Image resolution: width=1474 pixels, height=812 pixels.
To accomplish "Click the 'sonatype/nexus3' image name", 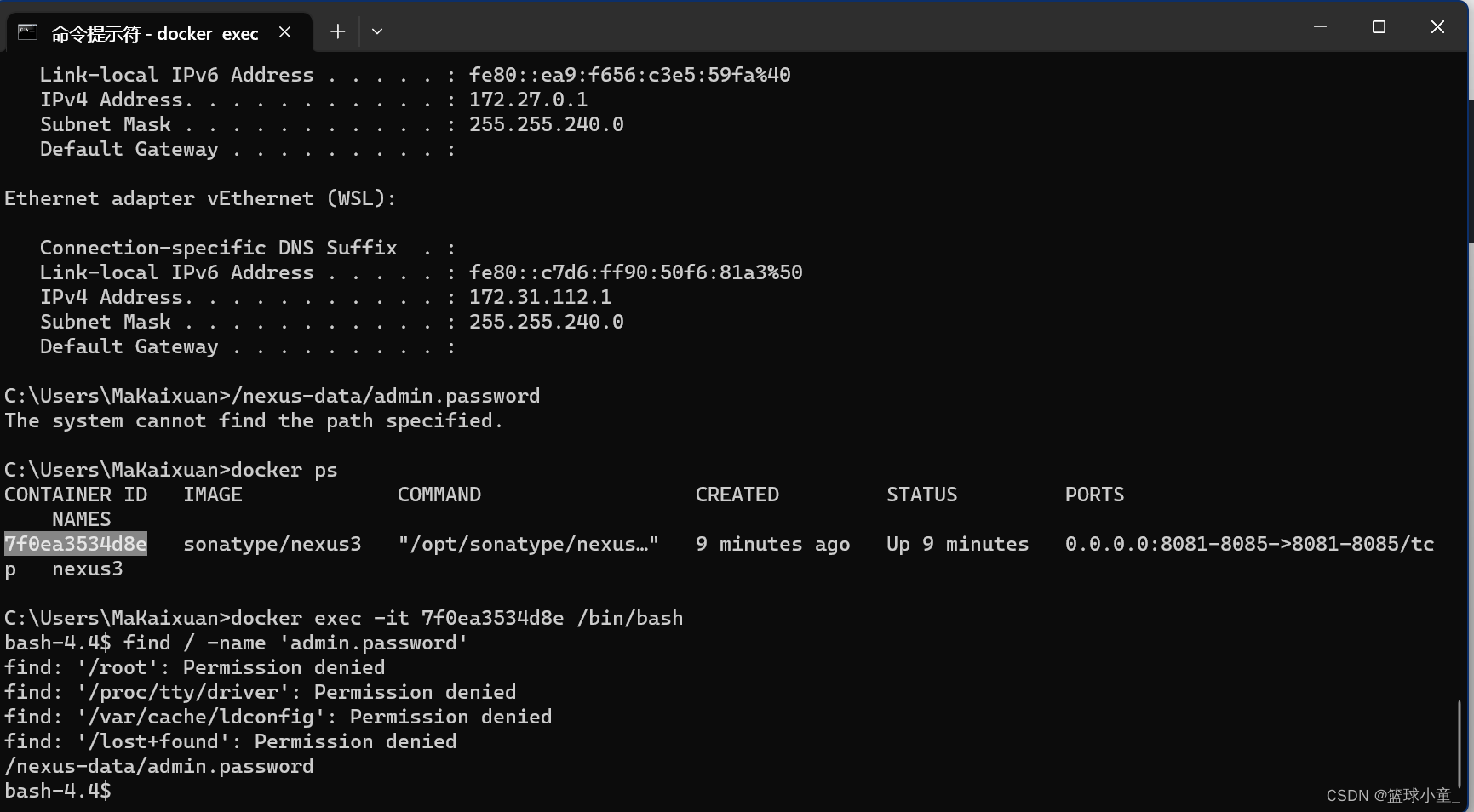I will click(272, 544).
